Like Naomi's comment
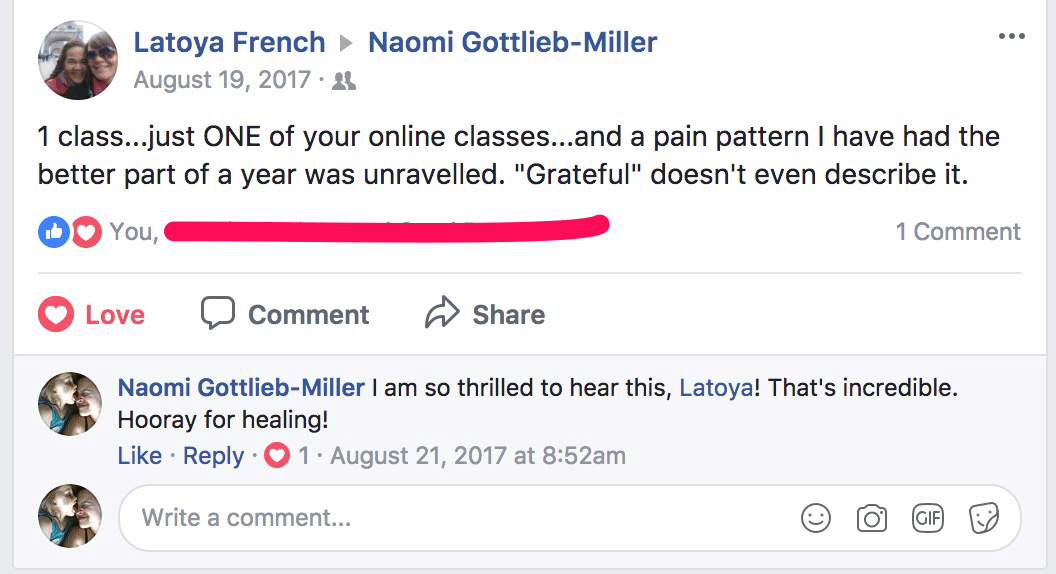The image size is (1056, 574). [139, 456]
